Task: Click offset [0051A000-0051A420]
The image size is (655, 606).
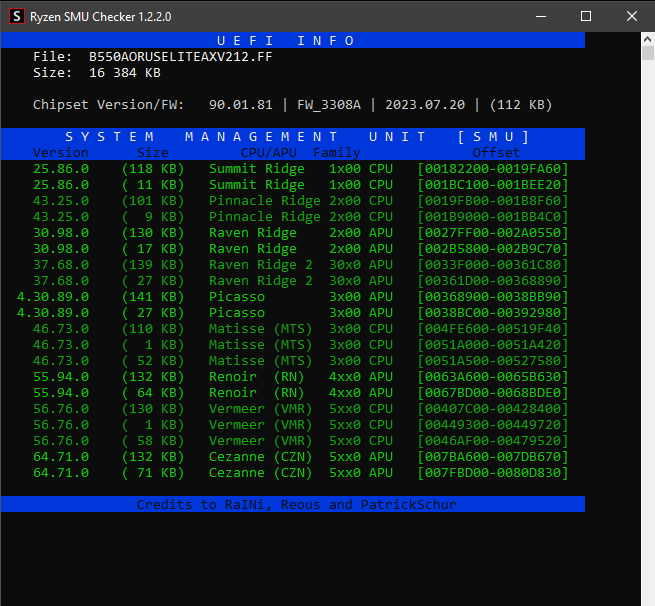Action: pos(493,345)
